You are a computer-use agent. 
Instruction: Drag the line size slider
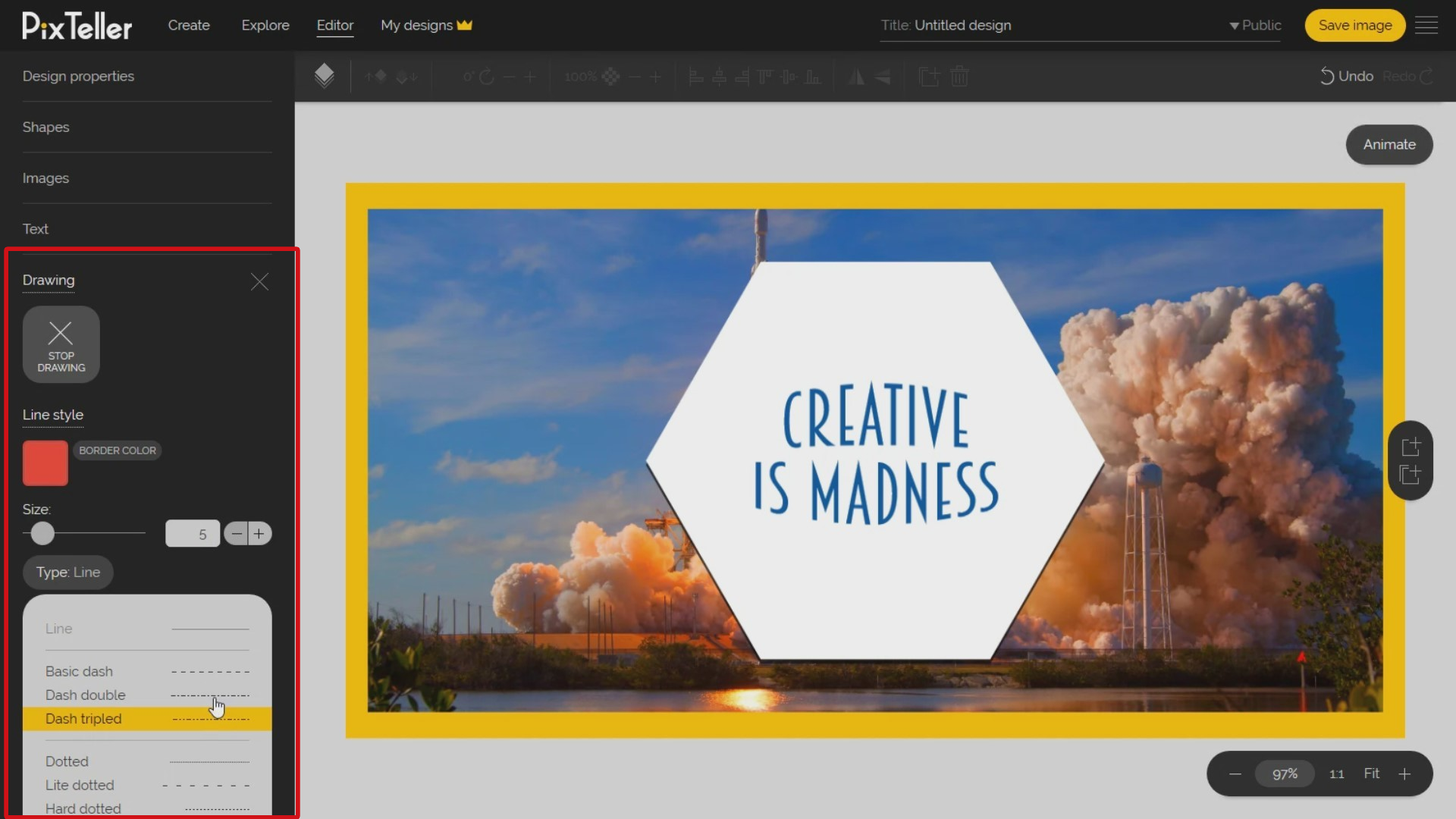tap(42, 533)
